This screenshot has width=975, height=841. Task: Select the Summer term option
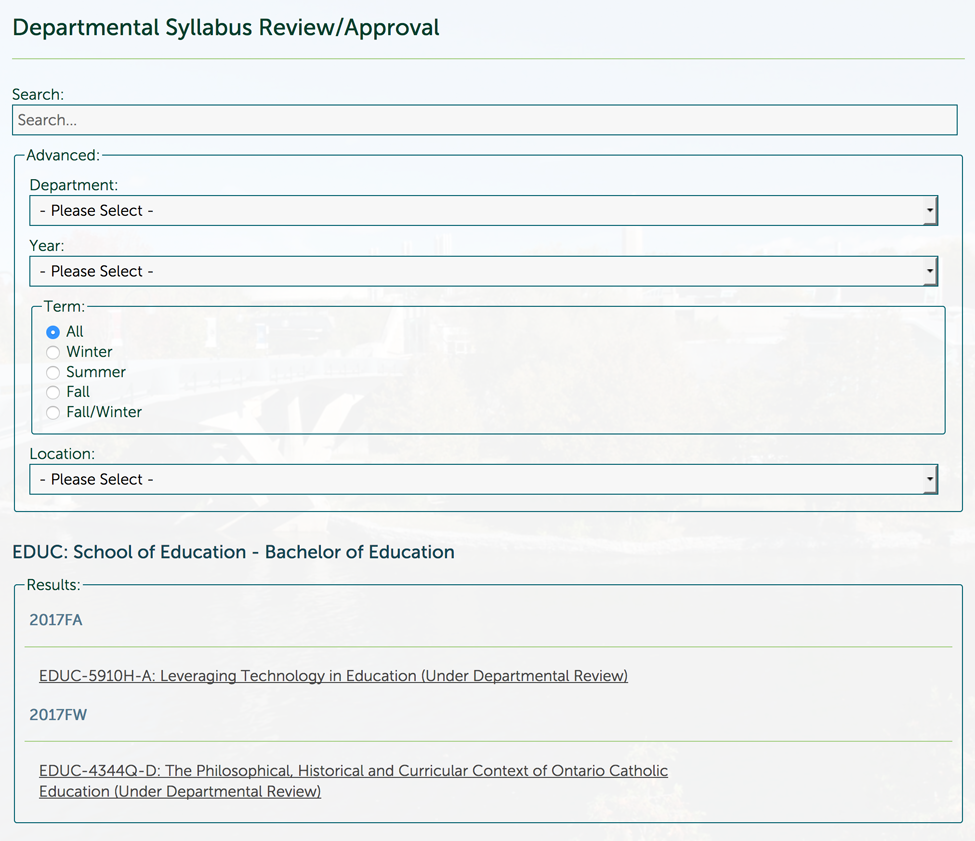52,372
